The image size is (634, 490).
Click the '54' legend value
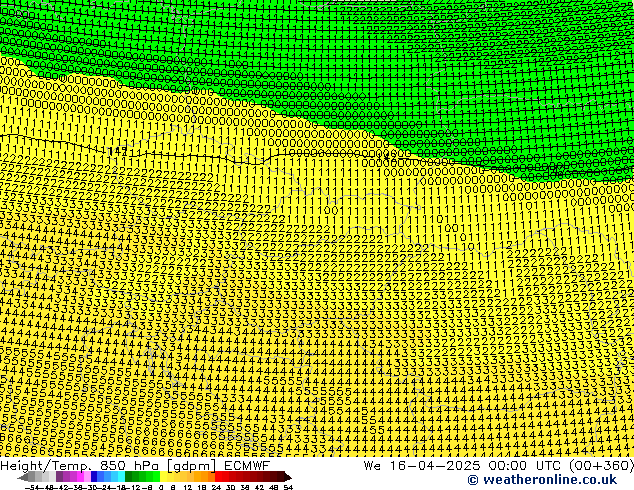[x=288, y=487]
